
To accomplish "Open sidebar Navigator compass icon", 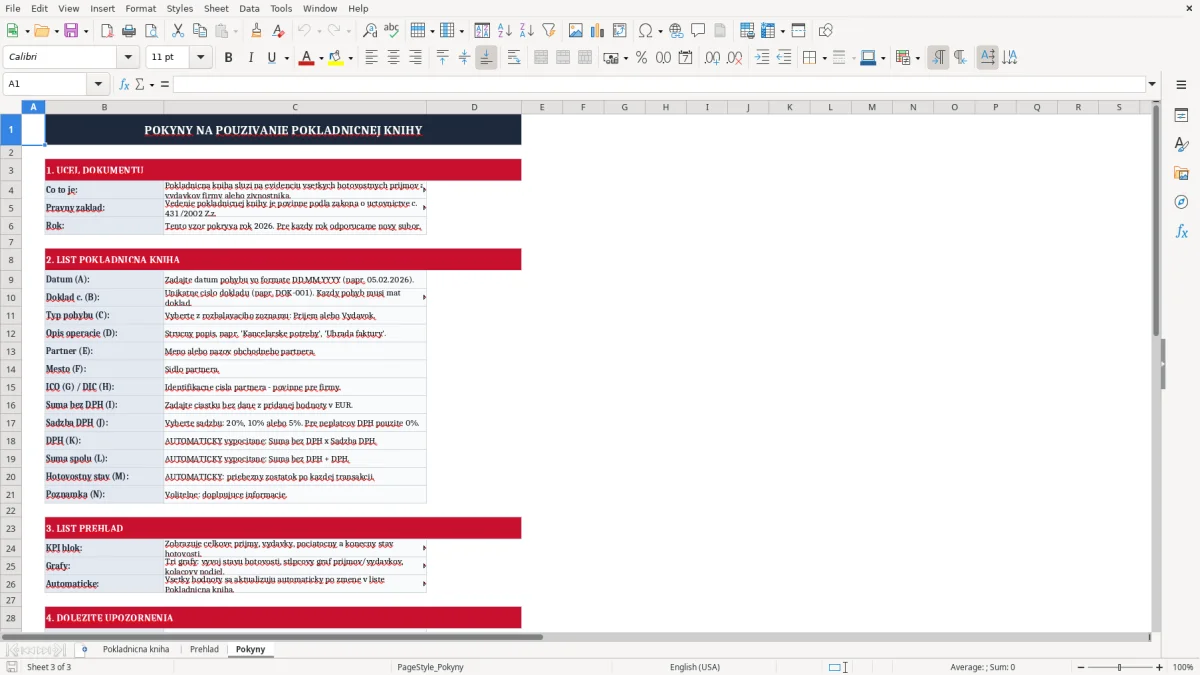I will coord(1181,203).
